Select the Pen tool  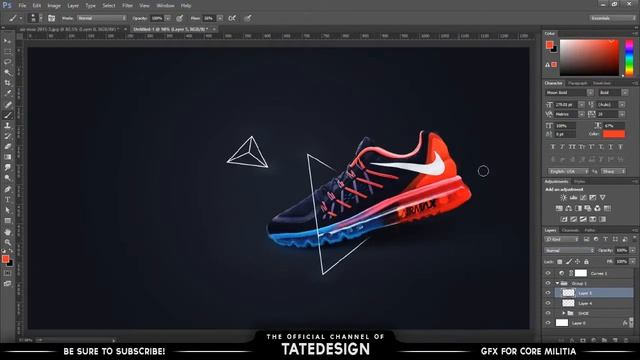click(x=7, y=189)
